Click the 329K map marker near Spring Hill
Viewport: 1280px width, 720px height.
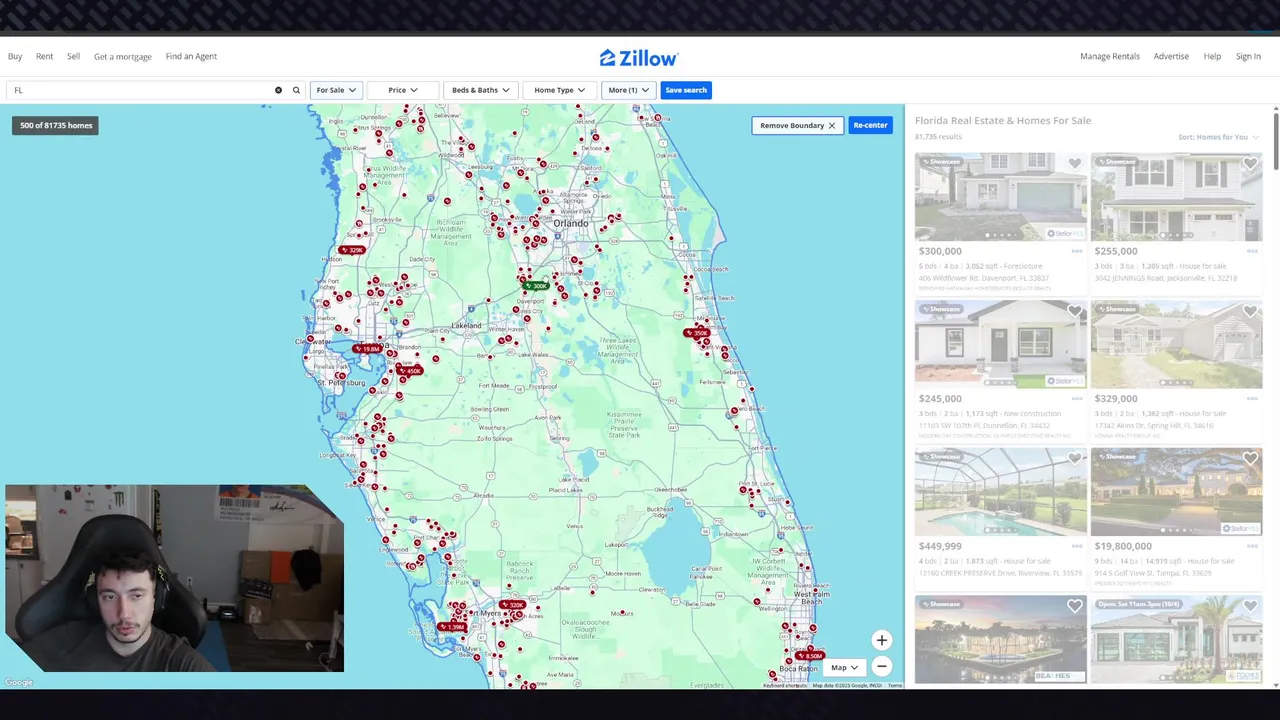tap(352, 250)
